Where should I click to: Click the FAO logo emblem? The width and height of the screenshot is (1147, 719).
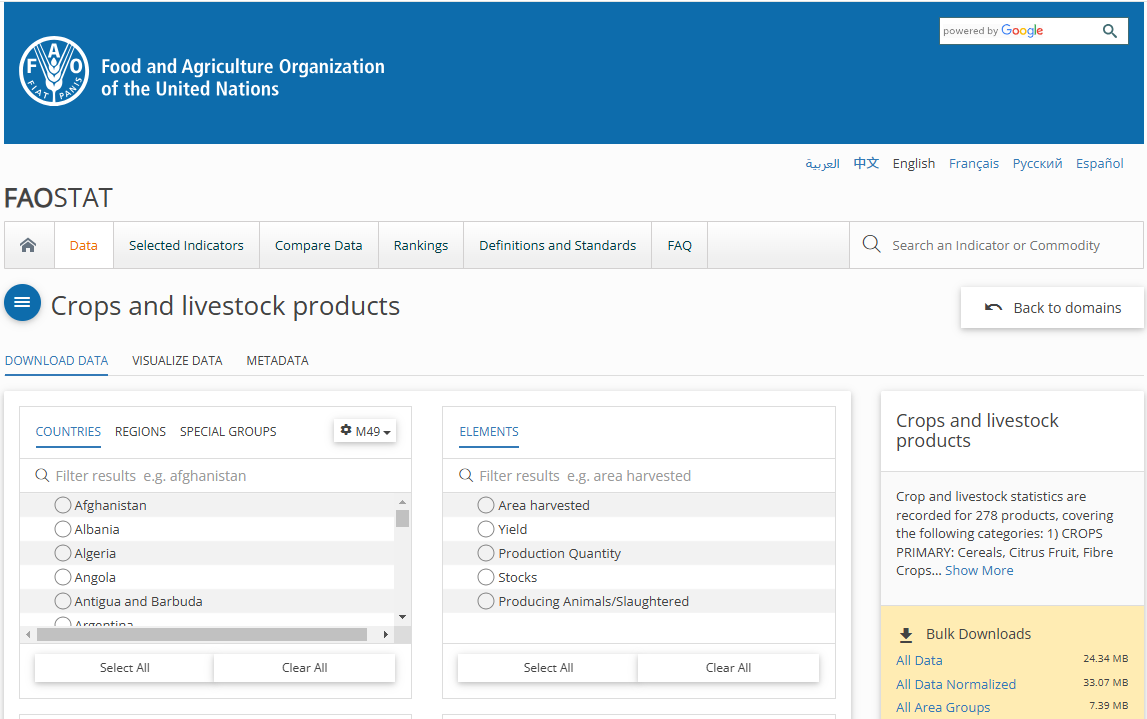54,71
